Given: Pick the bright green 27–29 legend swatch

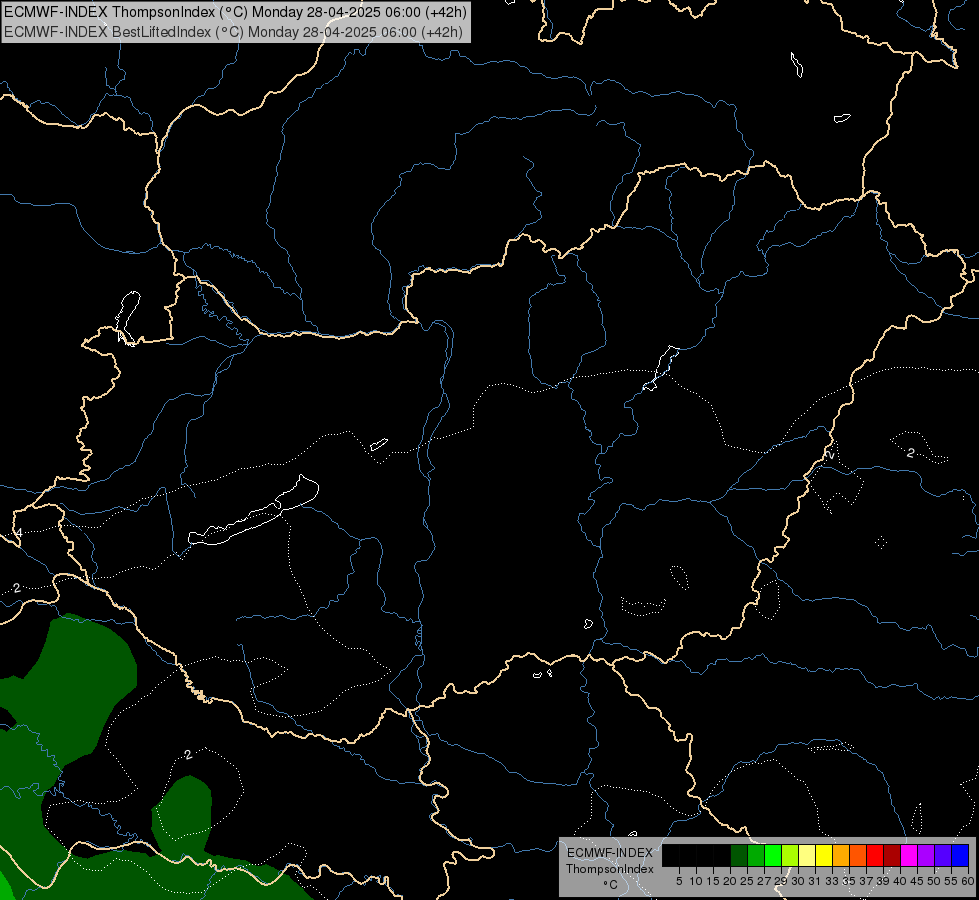Looking at the screenshot, I should point(773,855).
